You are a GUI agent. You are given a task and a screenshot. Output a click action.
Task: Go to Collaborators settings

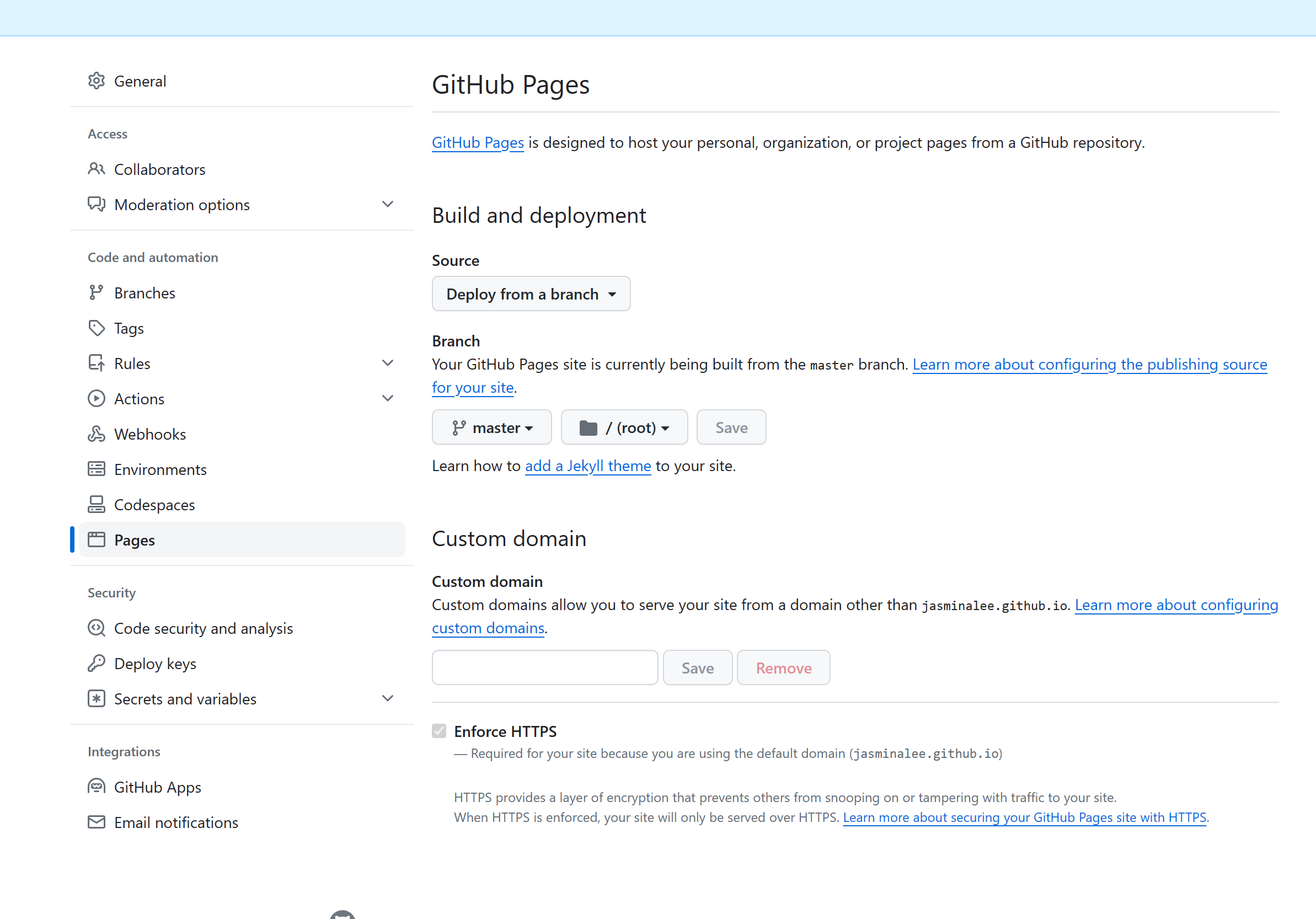(x=242, y=169)
